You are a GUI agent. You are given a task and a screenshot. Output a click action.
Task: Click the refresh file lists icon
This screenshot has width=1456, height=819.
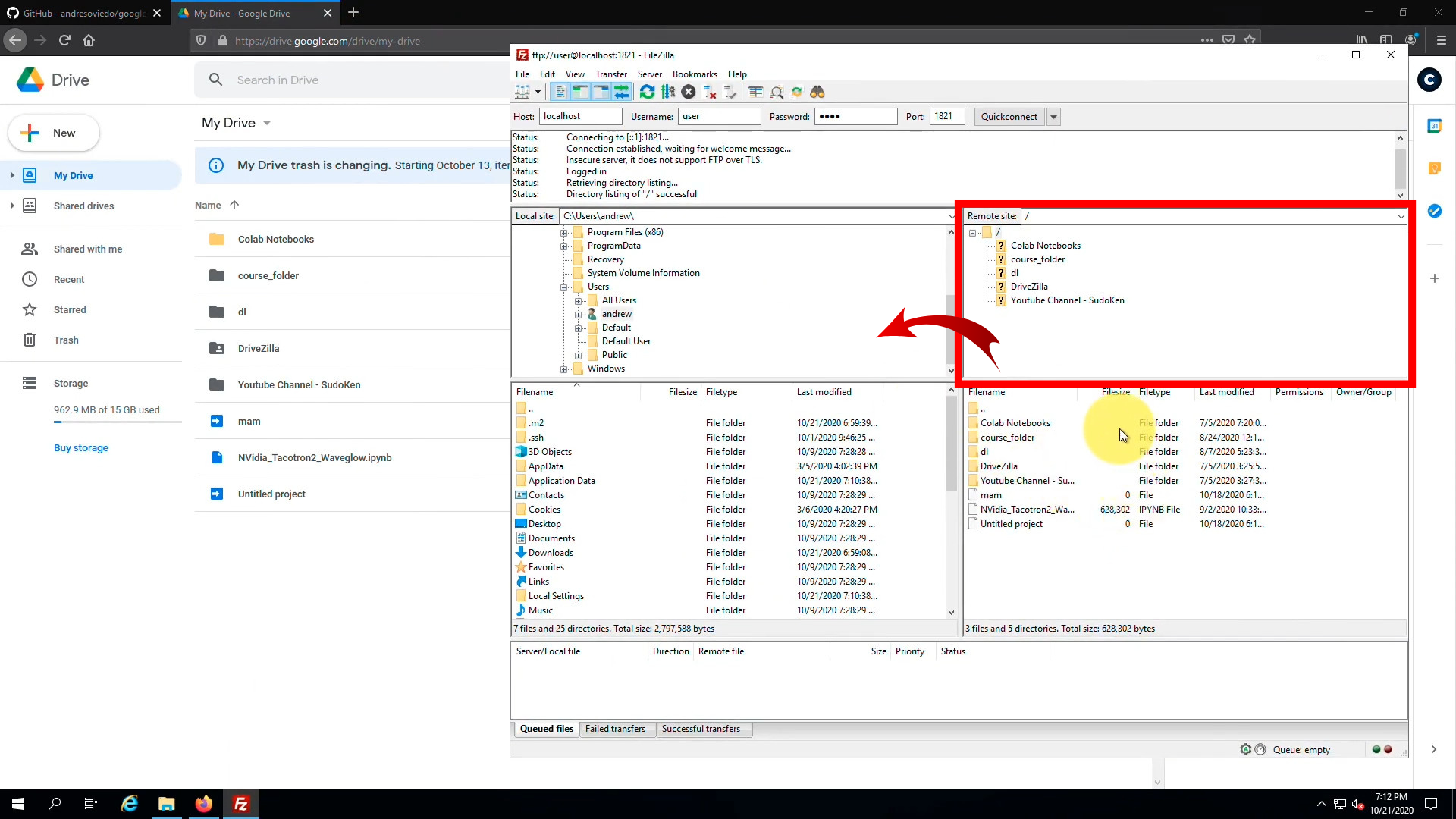click(x=647, y=92)
